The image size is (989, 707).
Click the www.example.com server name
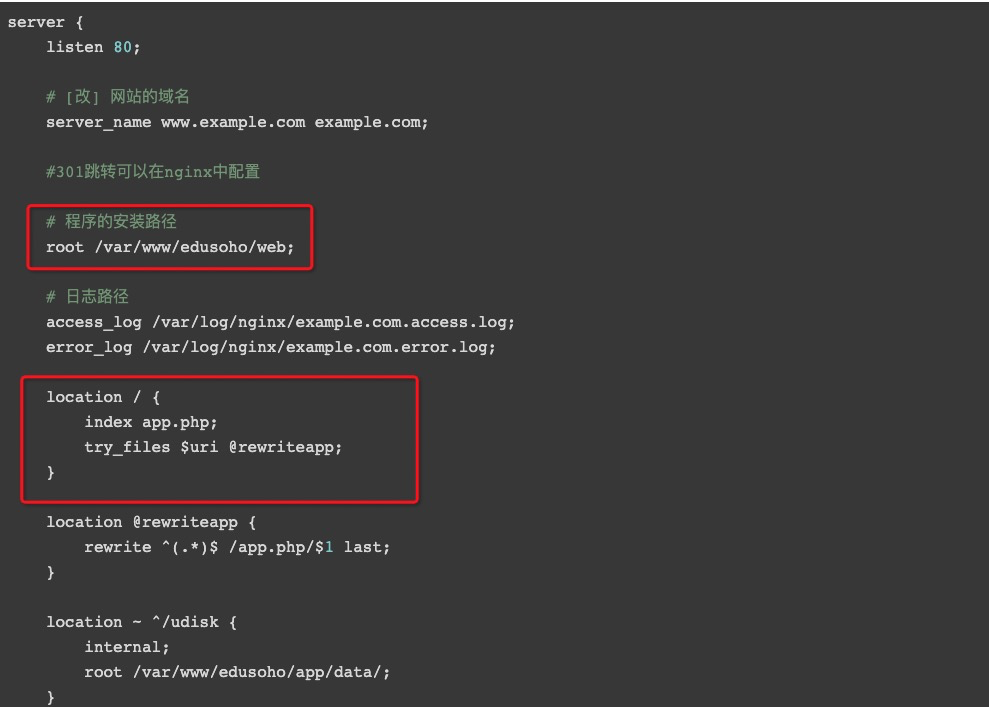point(233,122)
